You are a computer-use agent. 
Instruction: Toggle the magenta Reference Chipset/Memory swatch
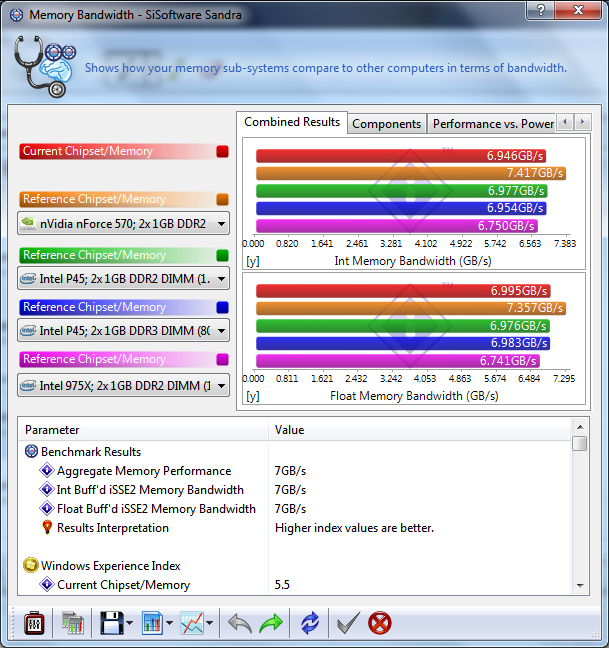(x=222, y=359)
